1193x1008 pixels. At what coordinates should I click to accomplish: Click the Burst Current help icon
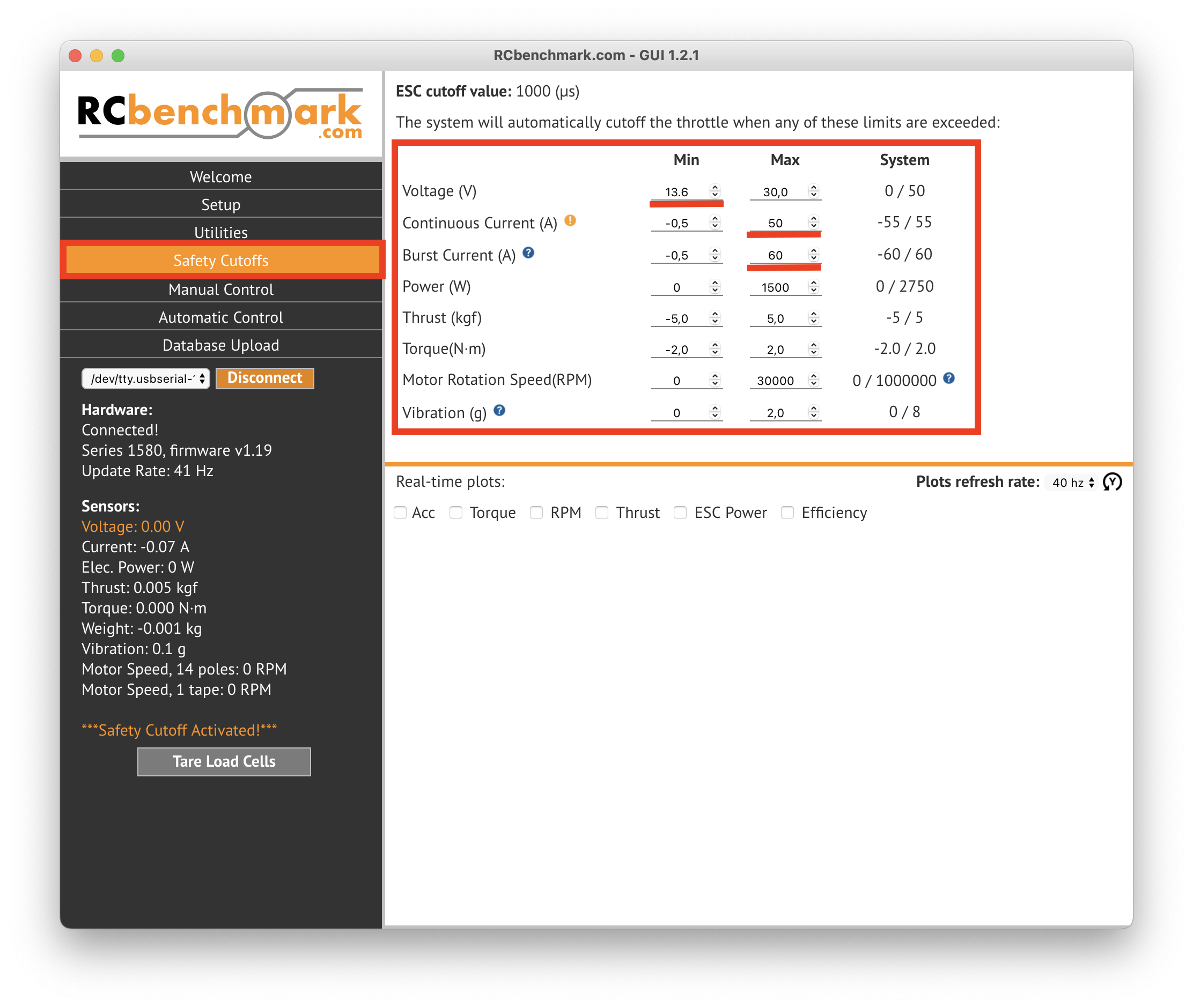[x=528, y=253]
